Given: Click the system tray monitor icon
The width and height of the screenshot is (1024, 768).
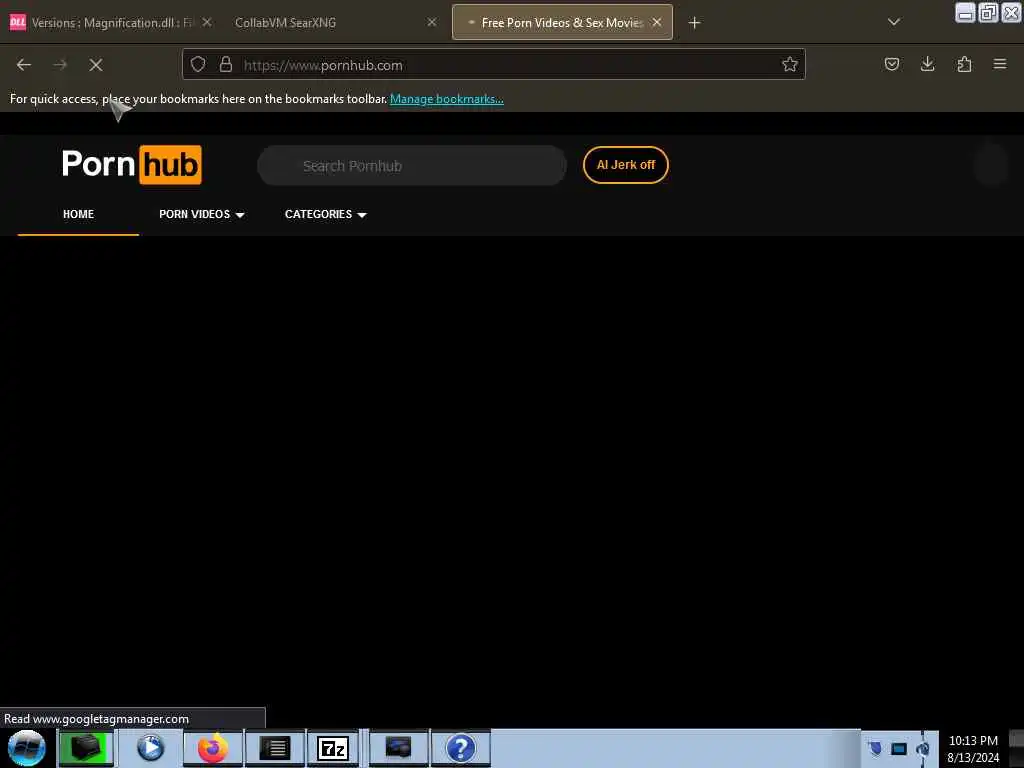Looking at the screenshot, I should pos(899,748).
